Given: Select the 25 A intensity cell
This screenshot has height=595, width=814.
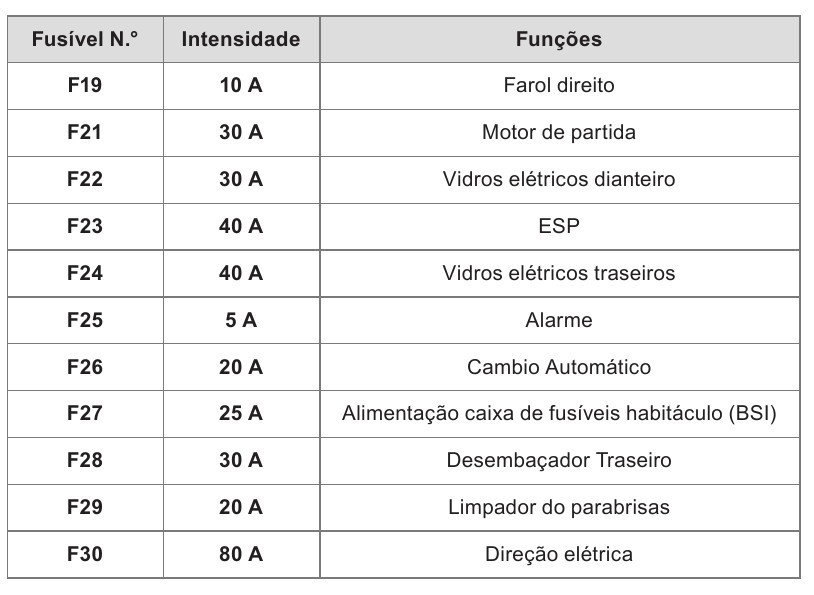Looking at the screenshot, I should click(241, 414).
